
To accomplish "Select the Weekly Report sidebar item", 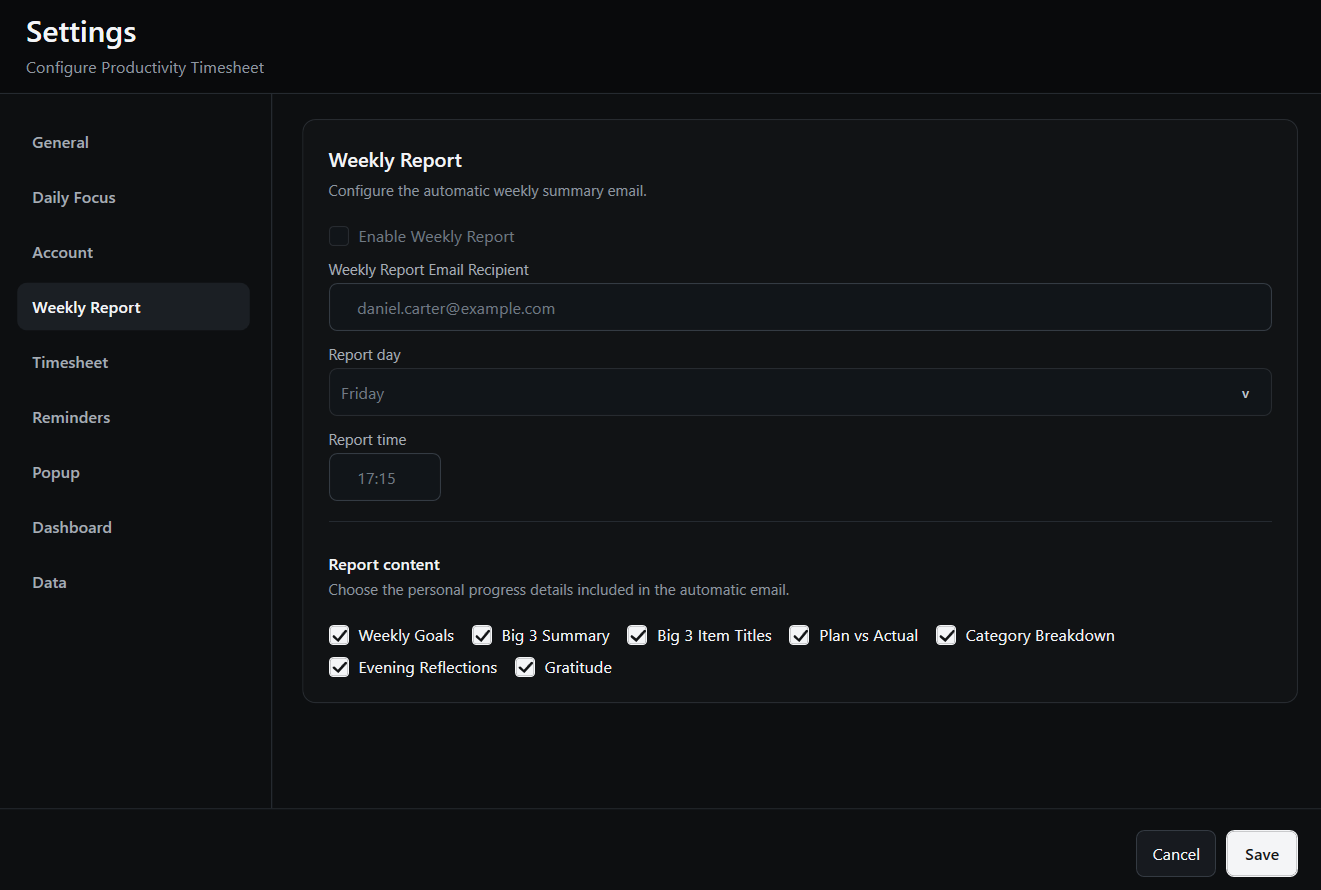I will [133, 307].
